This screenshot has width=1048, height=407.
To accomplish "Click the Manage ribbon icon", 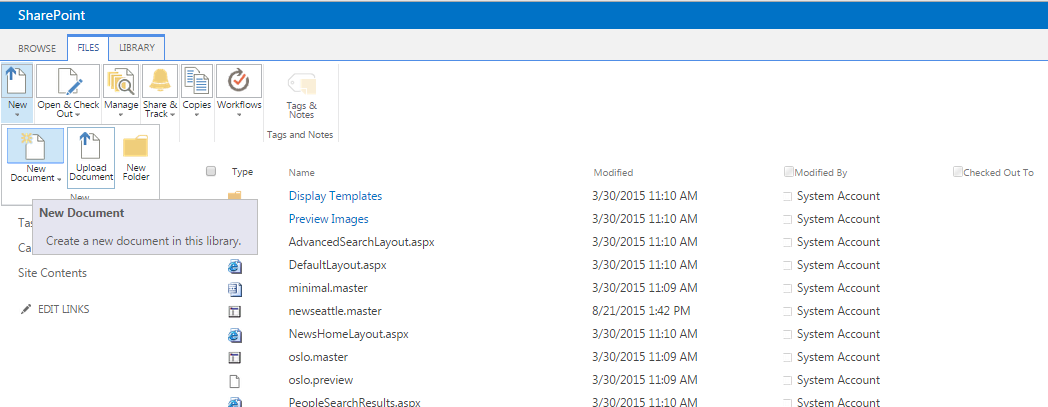I will [x=121, y=82].
